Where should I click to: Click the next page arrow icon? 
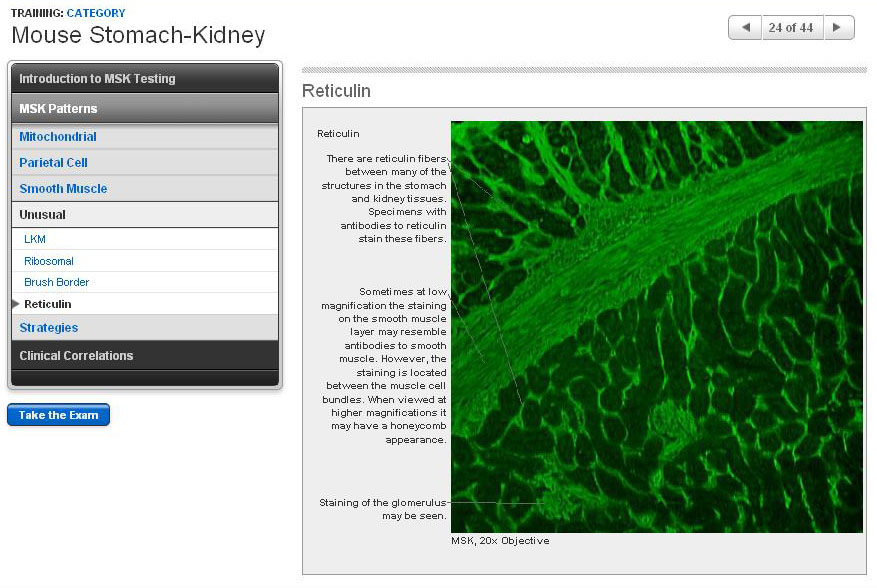tap(838, 27)
